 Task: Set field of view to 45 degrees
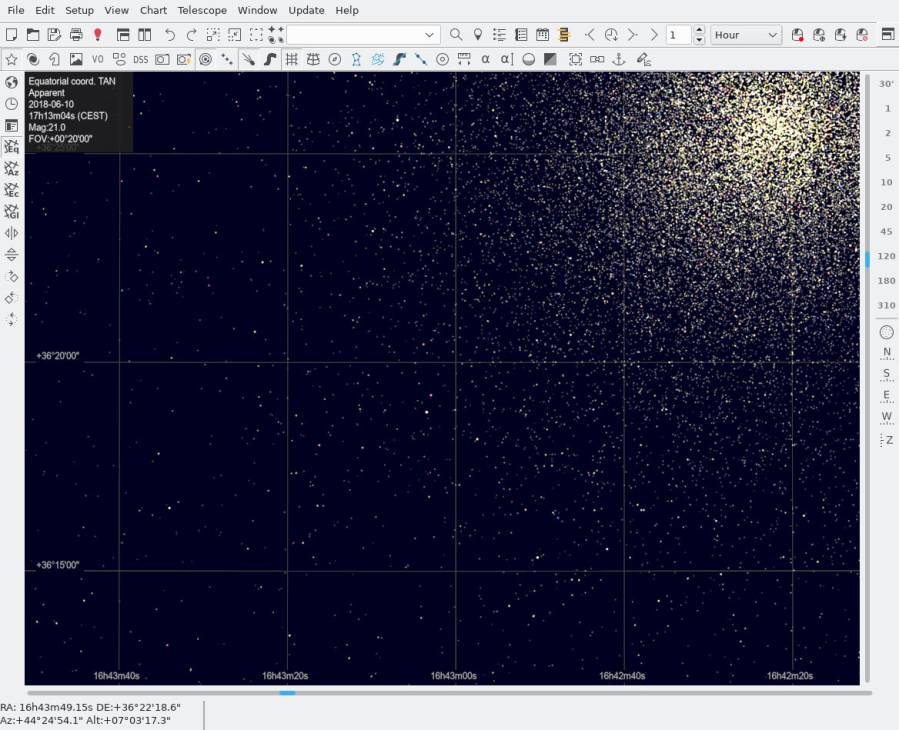[886, 232]
